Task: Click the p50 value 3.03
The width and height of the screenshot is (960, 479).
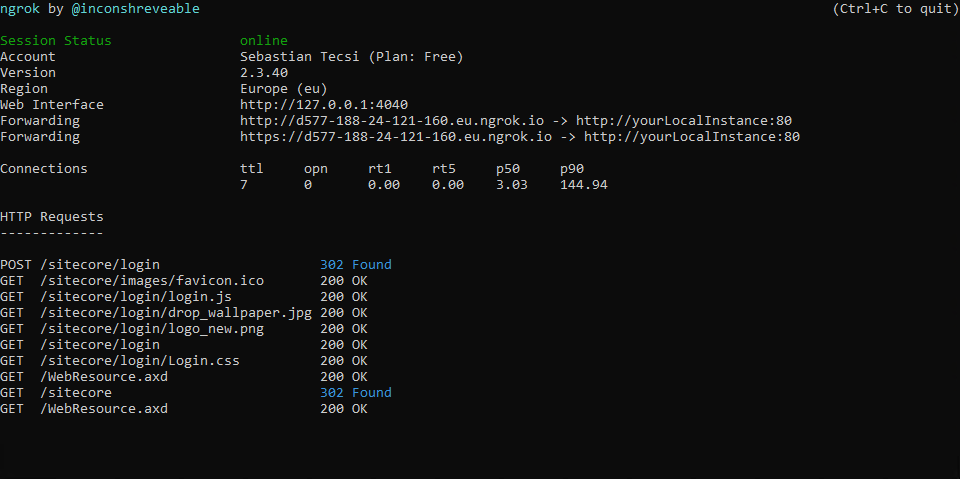Action: 512,185
